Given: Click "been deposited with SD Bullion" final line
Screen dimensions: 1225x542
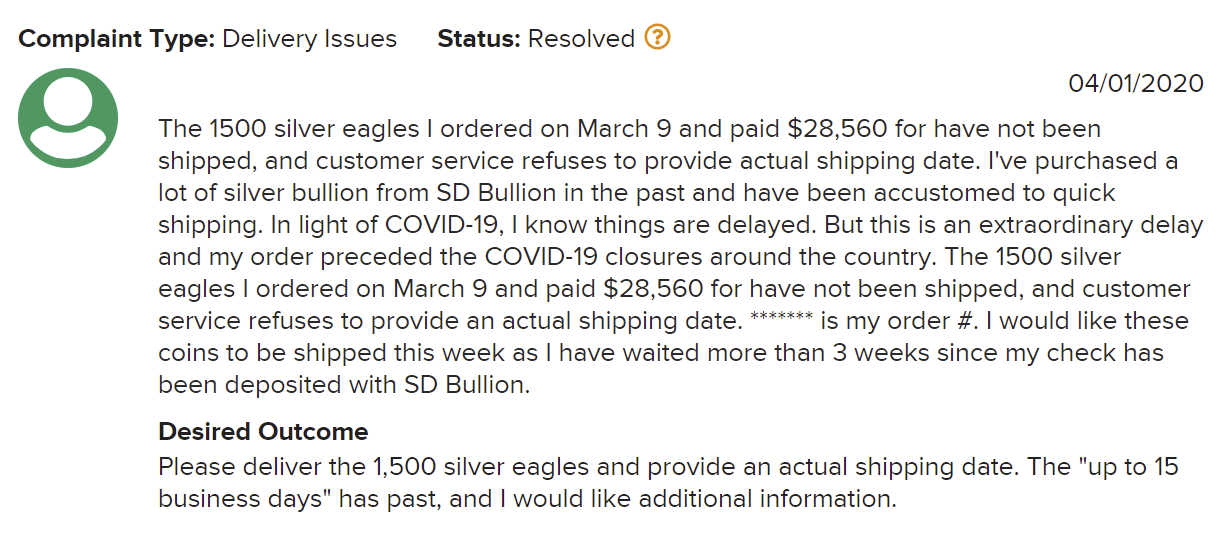Looking at the screenshot, I should coord(343,386).
